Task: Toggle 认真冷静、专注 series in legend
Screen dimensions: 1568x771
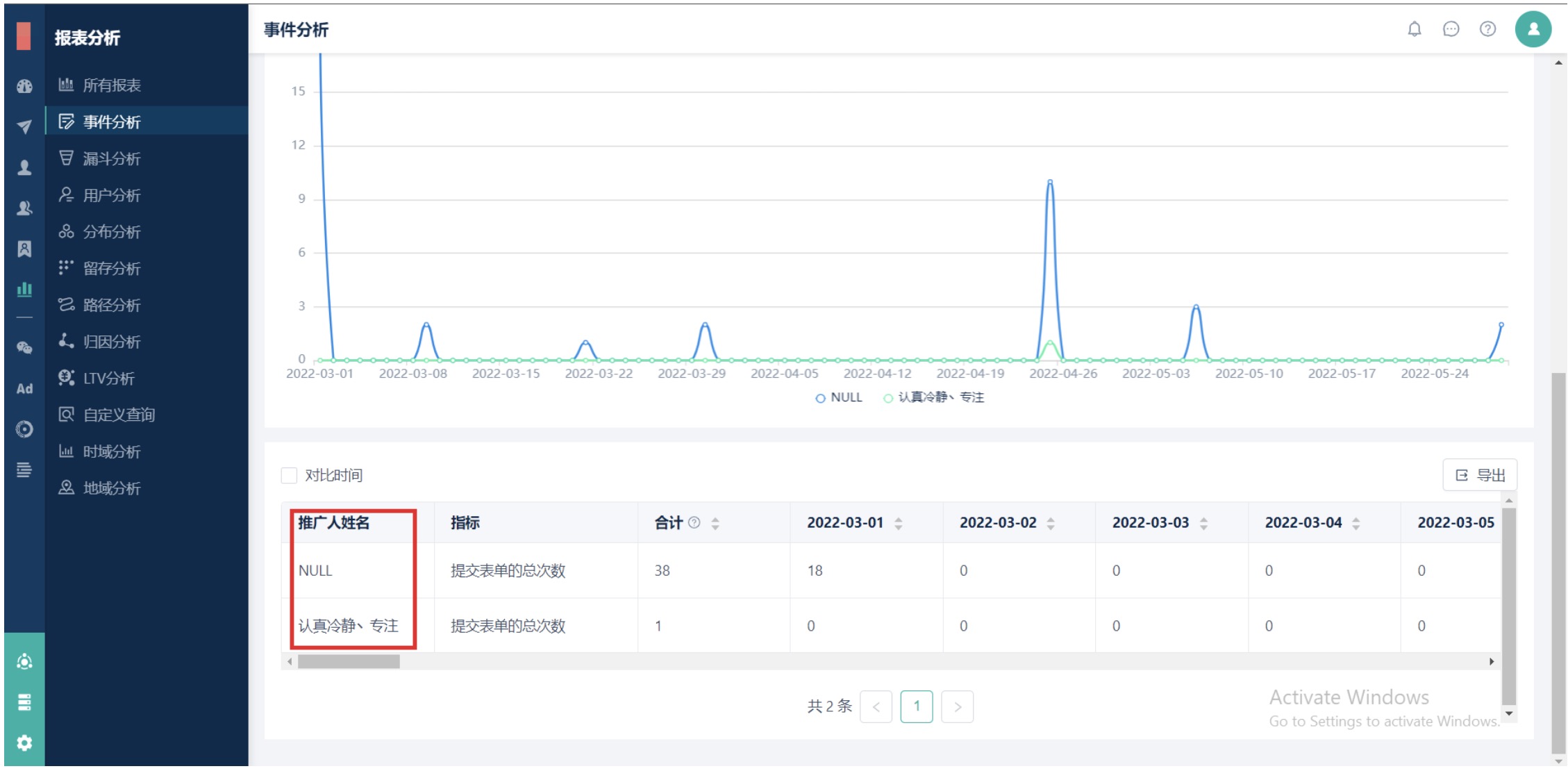Action: [933, 397]
